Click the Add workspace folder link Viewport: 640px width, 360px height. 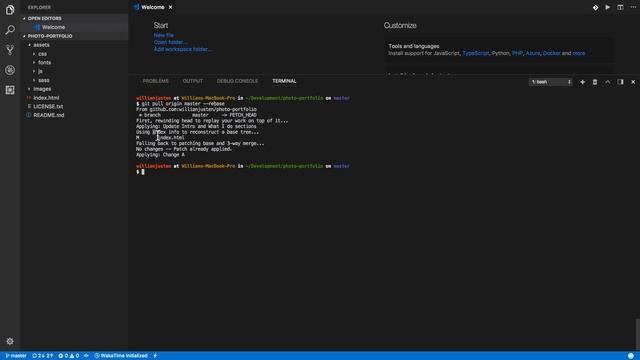(x=182, y=49)
